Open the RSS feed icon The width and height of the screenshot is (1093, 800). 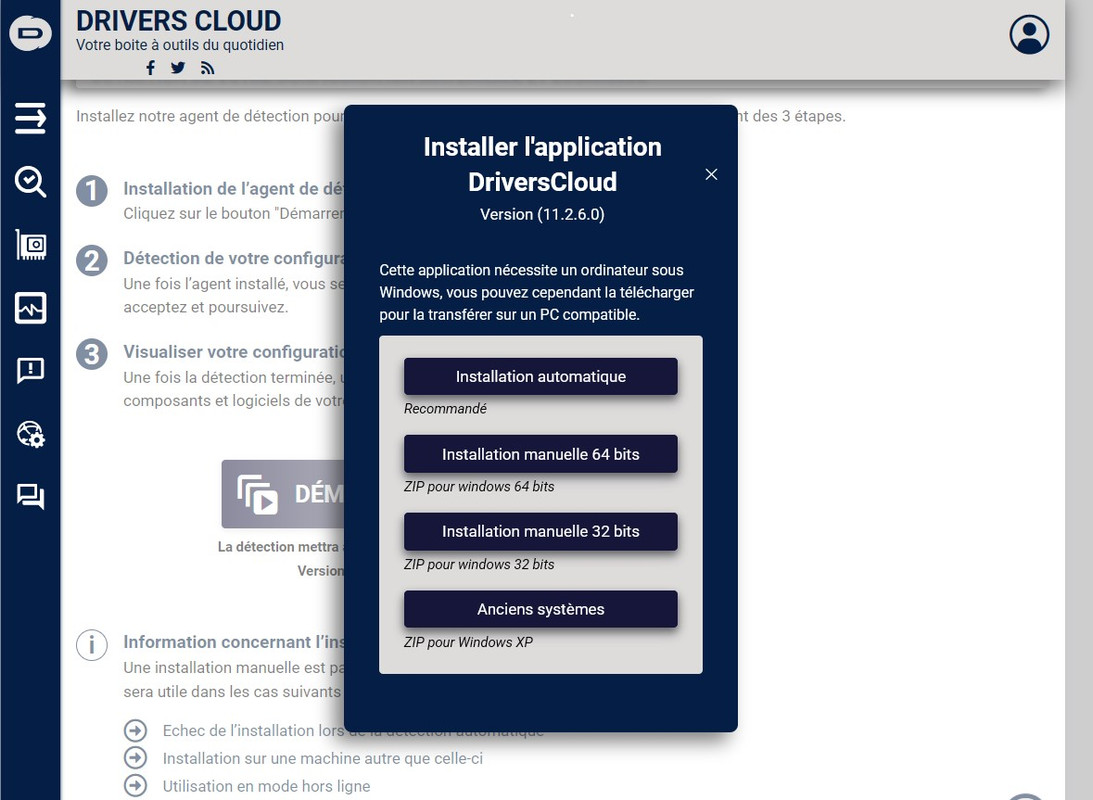(207, 68)
